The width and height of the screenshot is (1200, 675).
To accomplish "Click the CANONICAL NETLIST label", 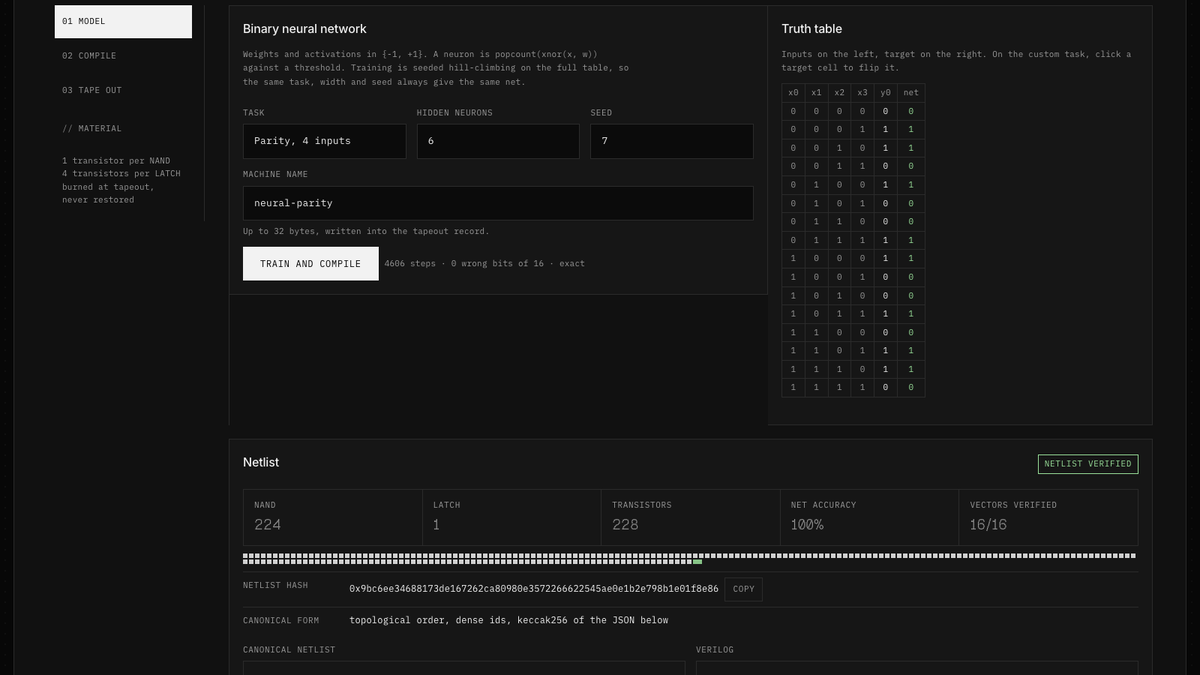I will point(289,650).
